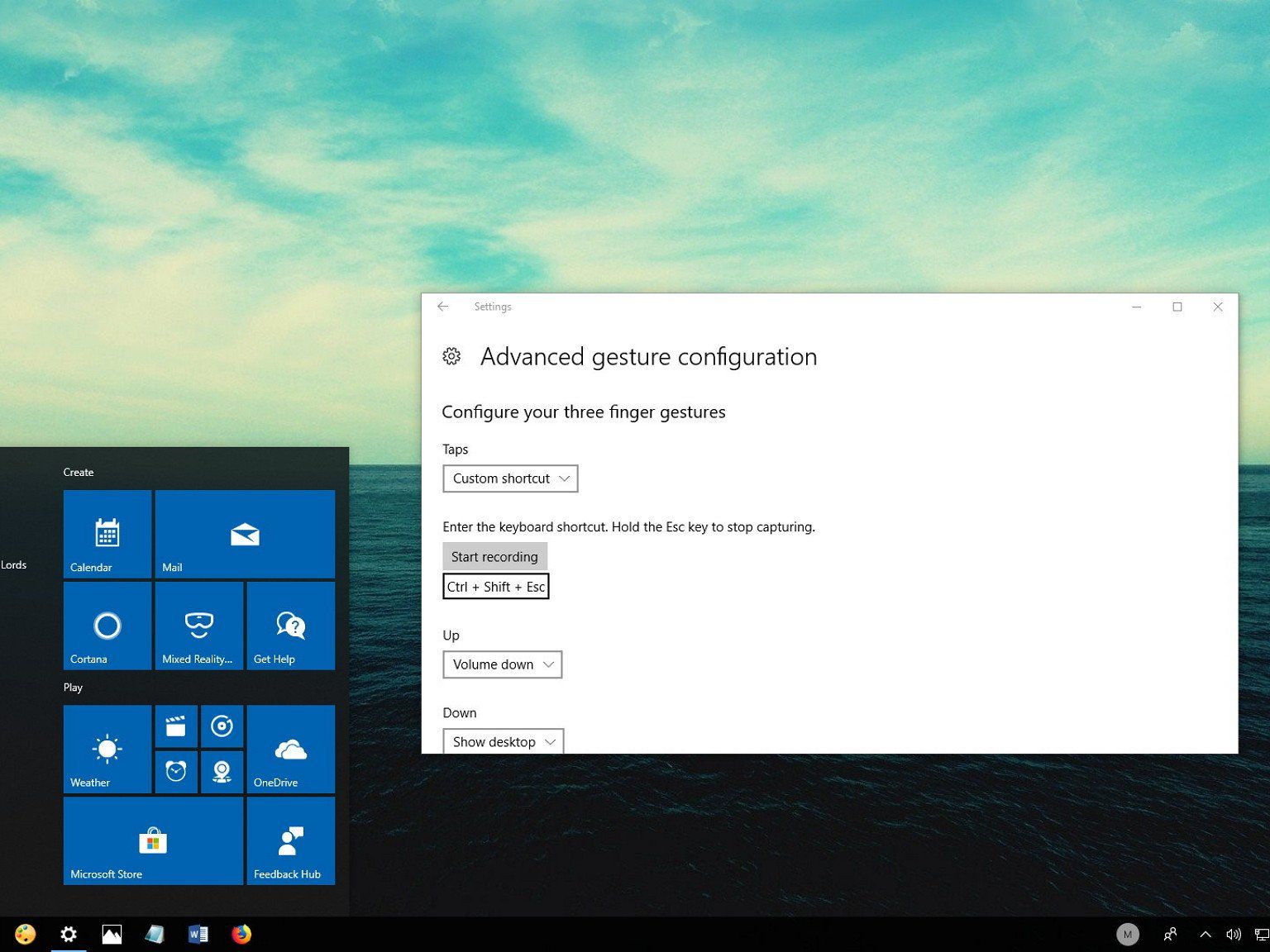Click the Start recording button
This screenshot has width=1270, height=952.
(494, 556)
